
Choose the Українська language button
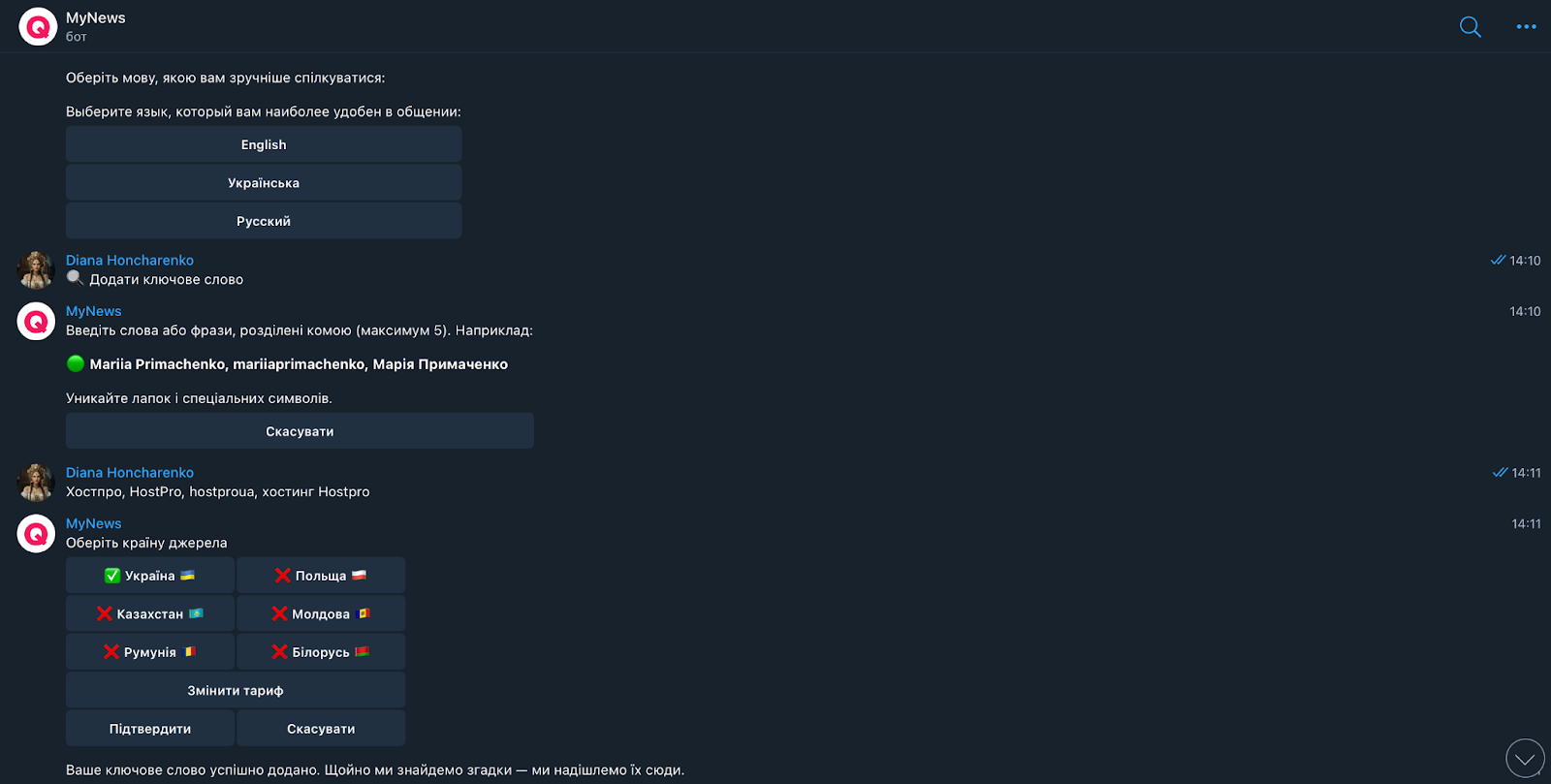point(264,182)
